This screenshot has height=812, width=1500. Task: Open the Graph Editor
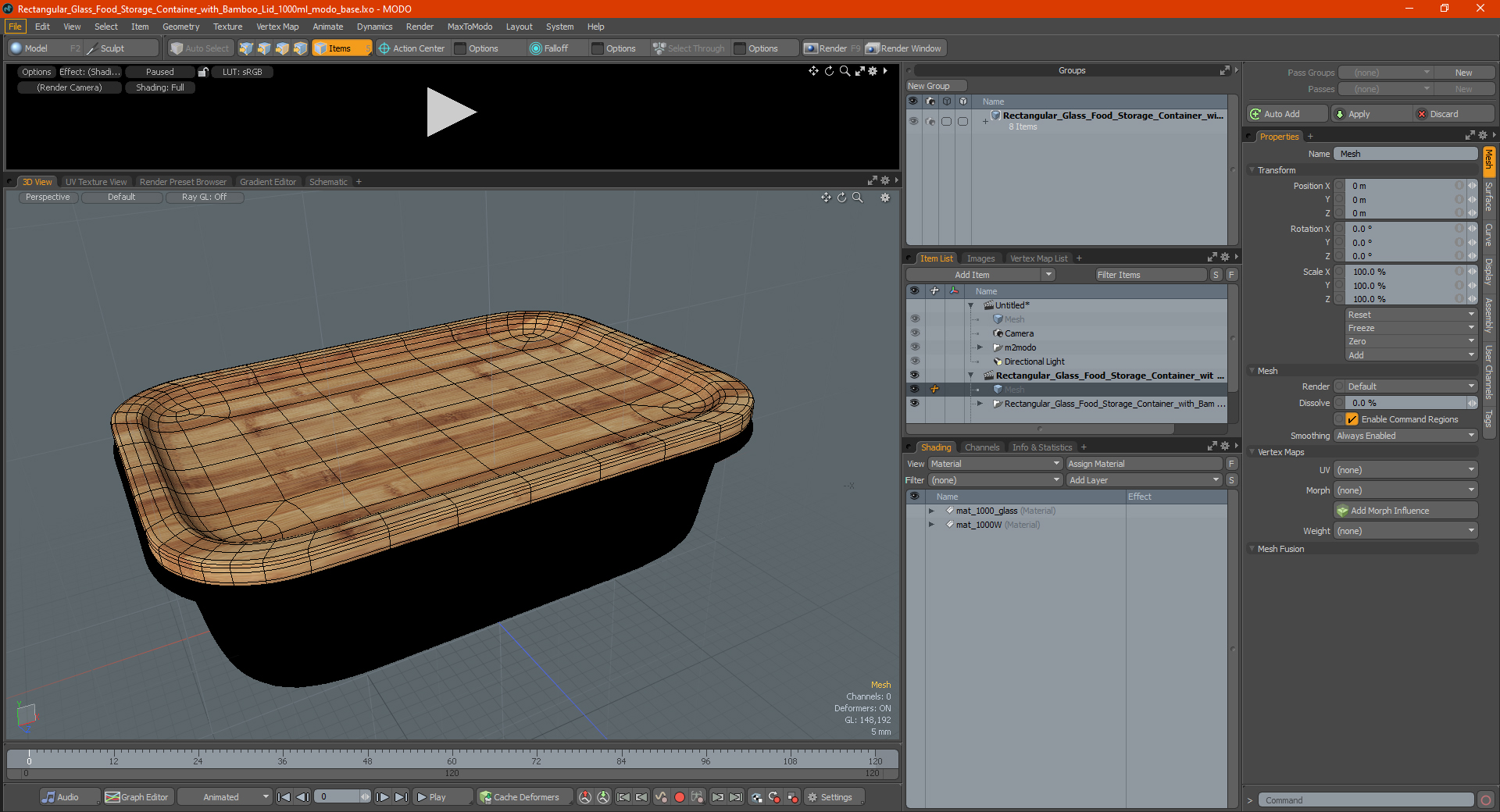[x=137, y=797]
